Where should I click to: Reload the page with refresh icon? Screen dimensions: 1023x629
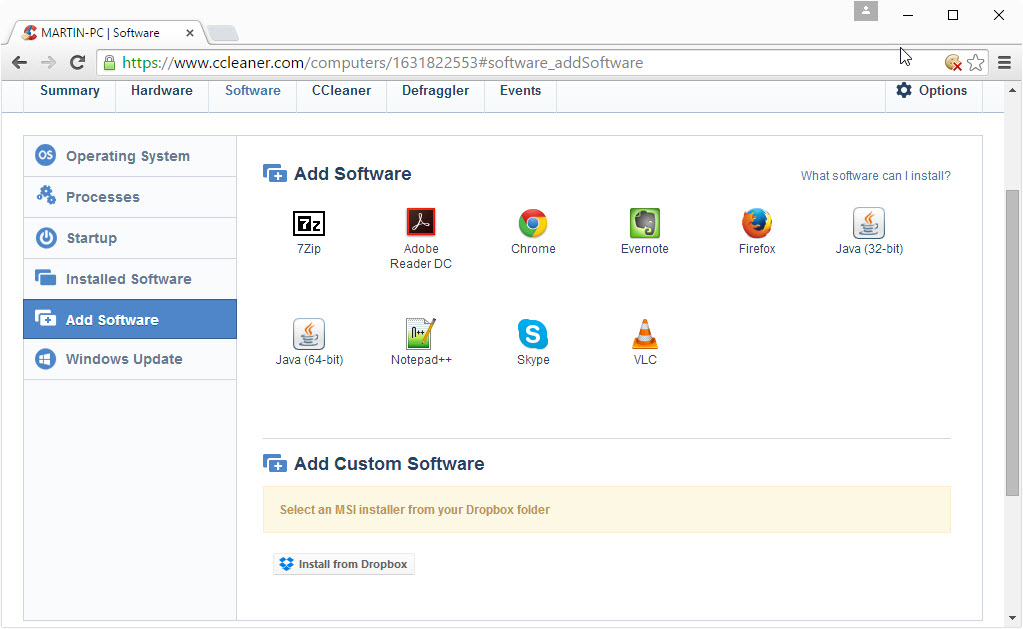[x=78, y=63]
